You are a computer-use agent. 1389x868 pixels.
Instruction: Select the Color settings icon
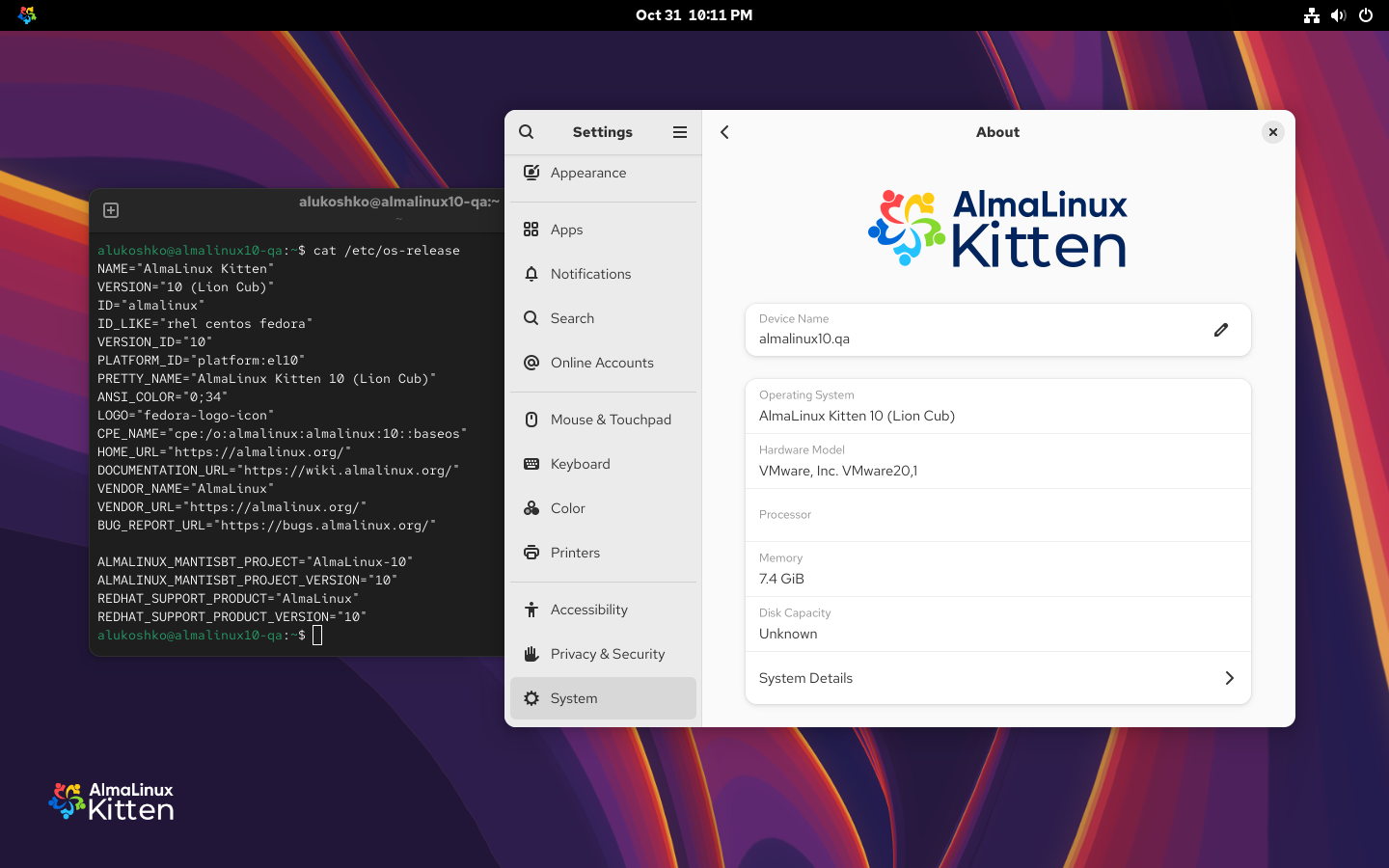pos(531,508)
